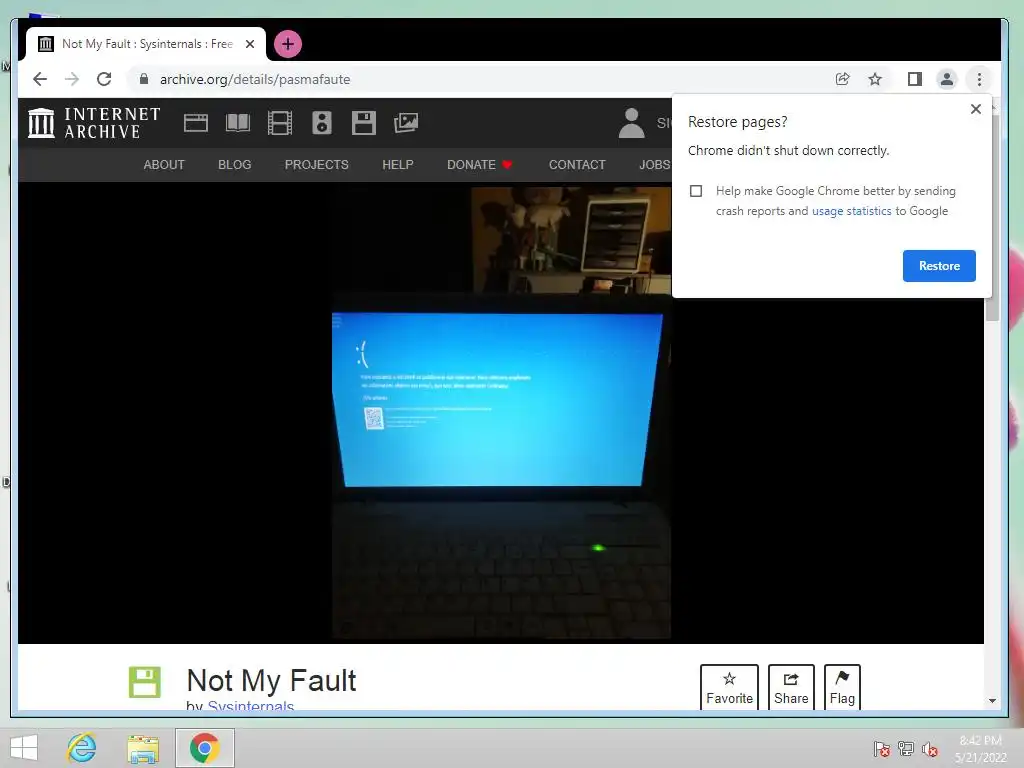Click the taskbar clock showing 8:42 PM

(x=980, y=748)
